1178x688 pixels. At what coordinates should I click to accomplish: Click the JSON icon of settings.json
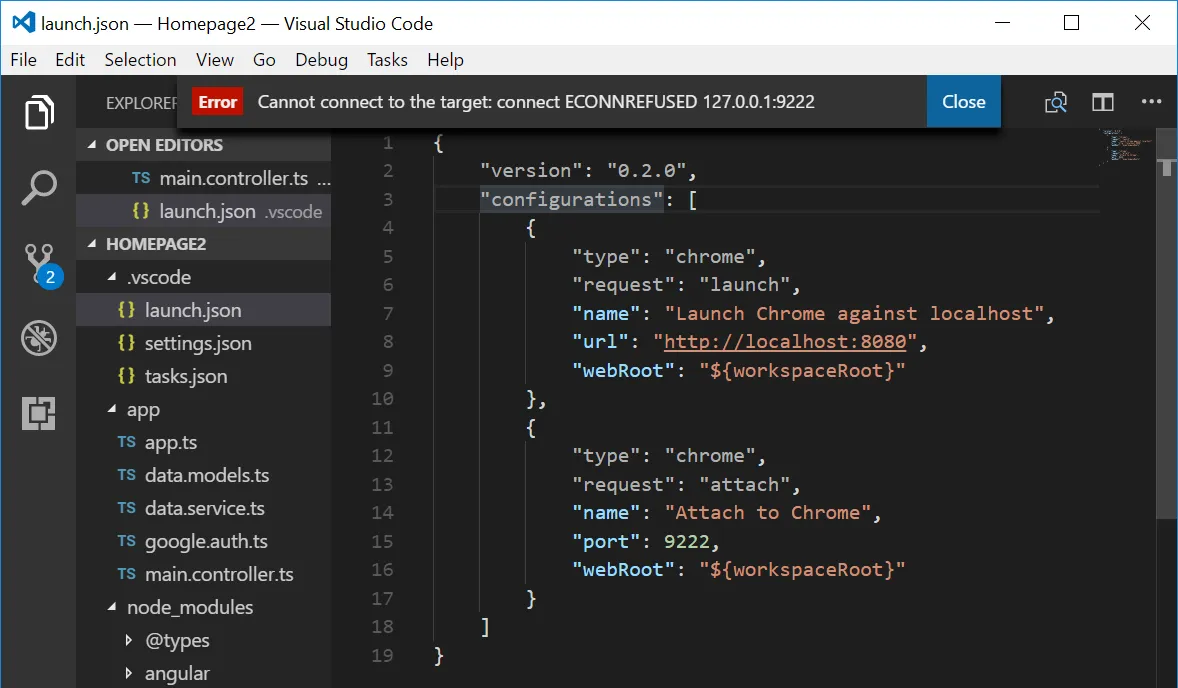click(126, 342)
